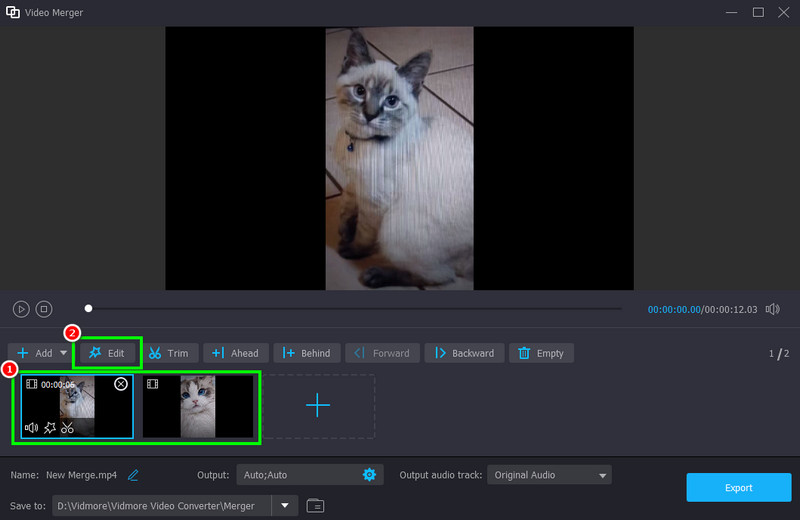Stop the video playback
The height and width of the screenshot is (520, 800).
point(43,310)
